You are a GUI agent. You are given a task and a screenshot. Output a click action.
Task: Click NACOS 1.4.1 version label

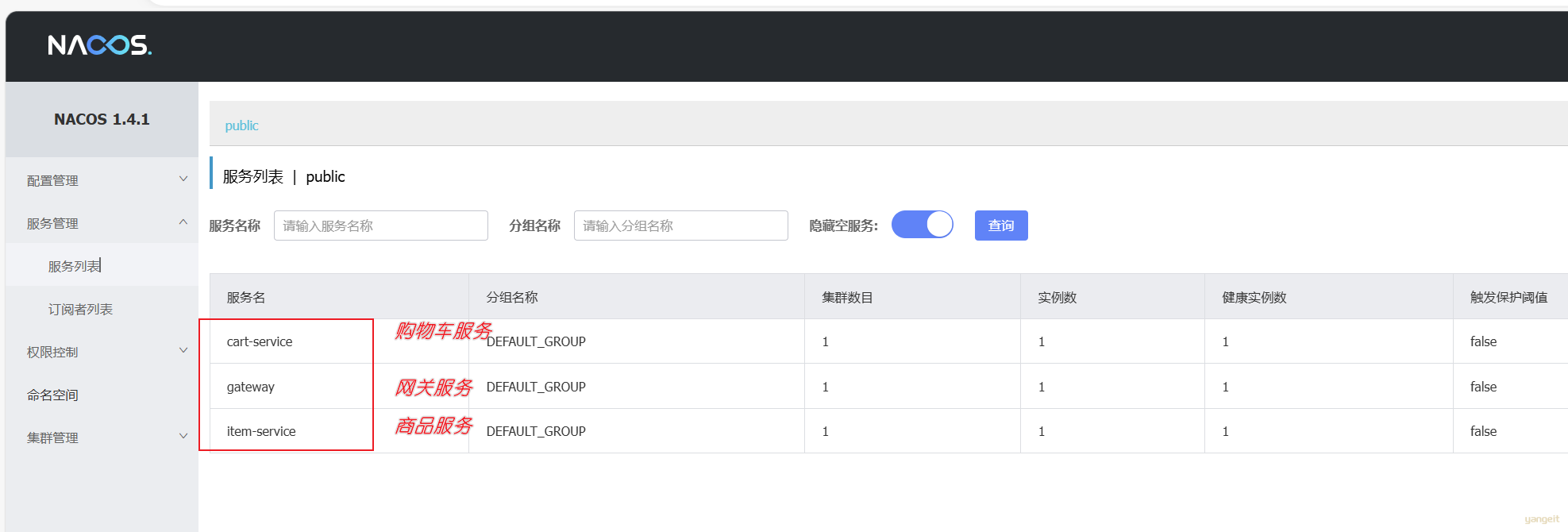(x=102, y=119)
